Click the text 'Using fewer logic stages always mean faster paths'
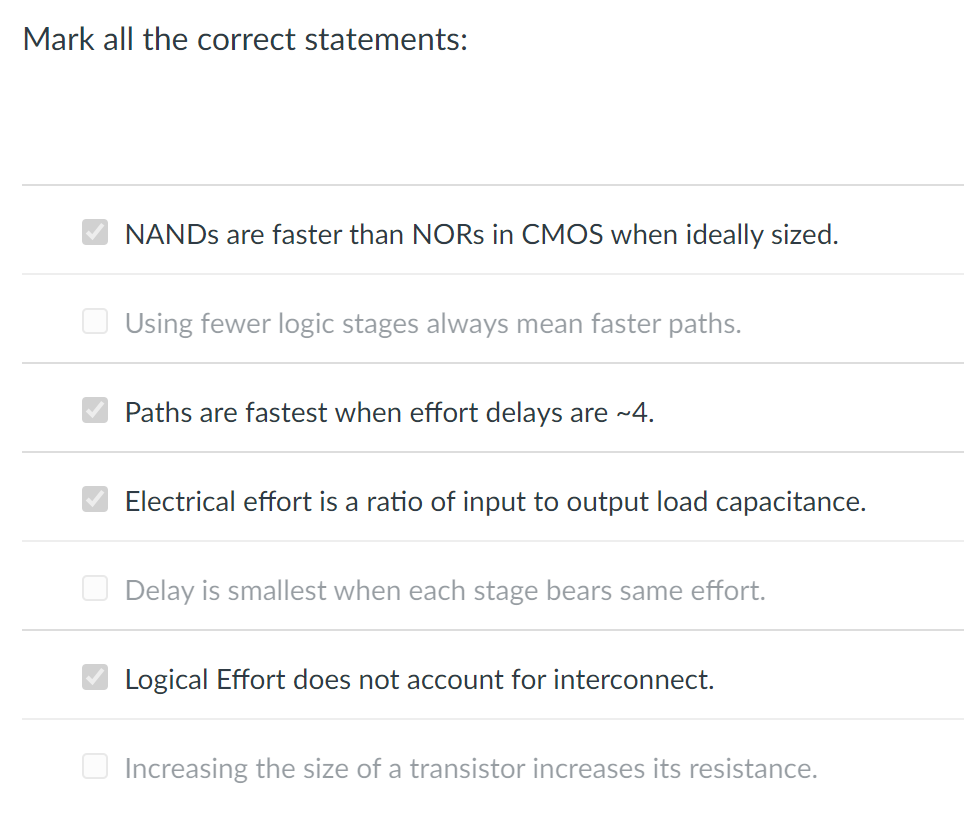The image size is (964, 818). 434,323
